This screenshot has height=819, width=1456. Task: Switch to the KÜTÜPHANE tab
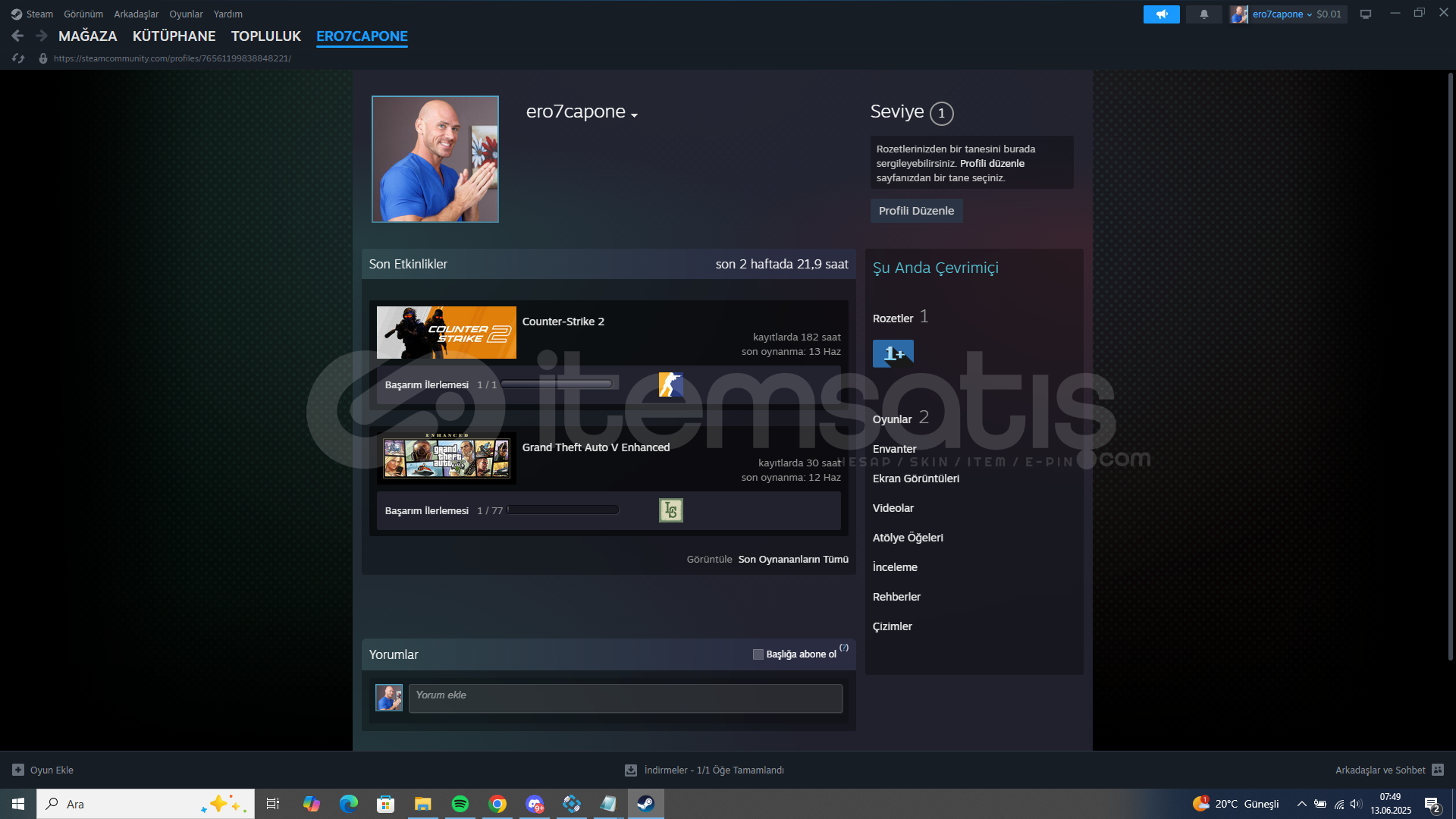[x=174, y=36]
